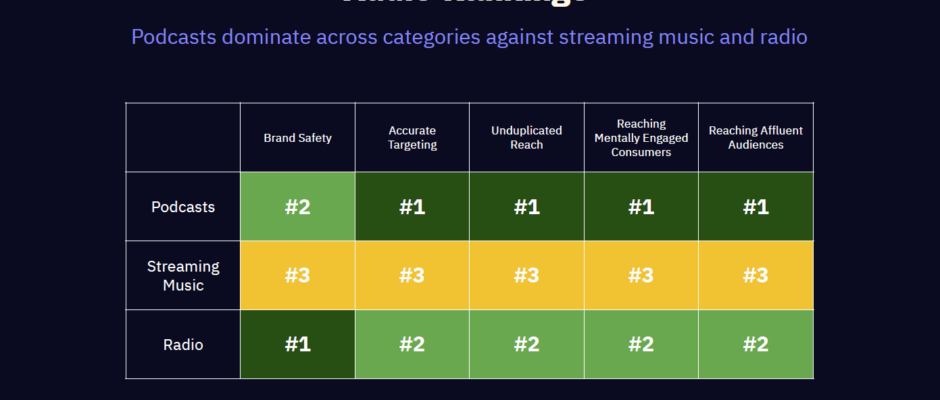The image size is (940, 400).
Task: Click Radio #2 cell under Reaching Affluent Audiences
Action: tap(756, 345)
